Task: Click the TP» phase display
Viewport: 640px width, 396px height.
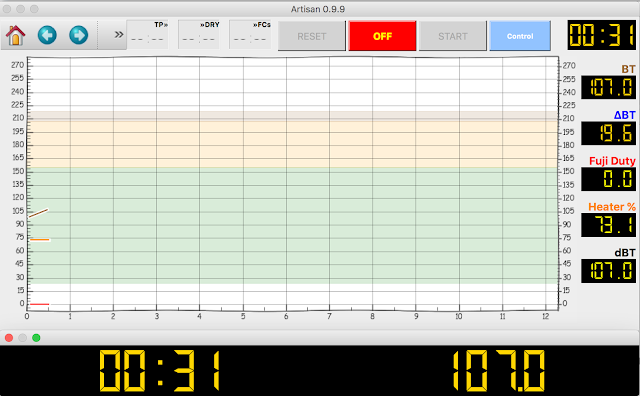Action: click(147, 35)
